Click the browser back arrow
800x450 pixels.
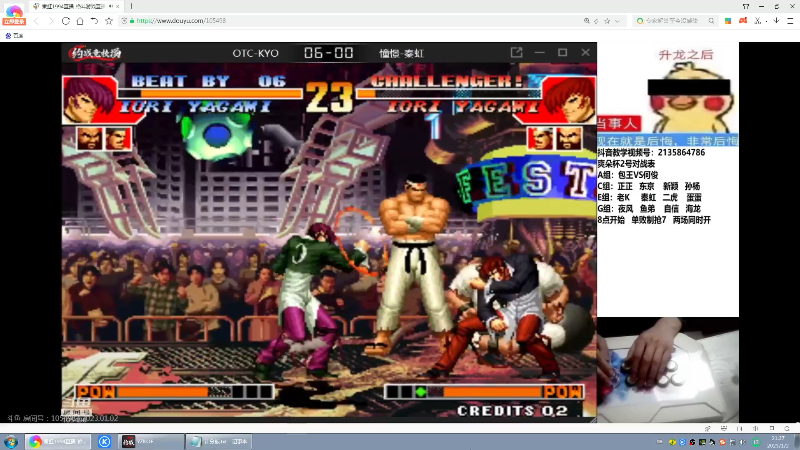[36, 21]
